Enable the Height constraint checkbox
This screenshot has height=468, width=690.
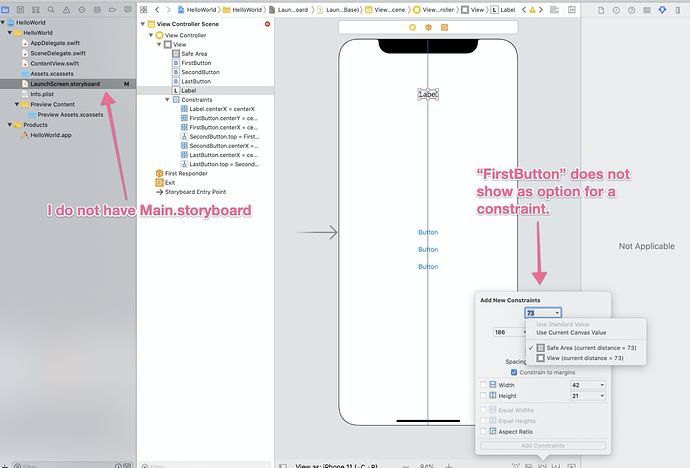pos(483,395)
